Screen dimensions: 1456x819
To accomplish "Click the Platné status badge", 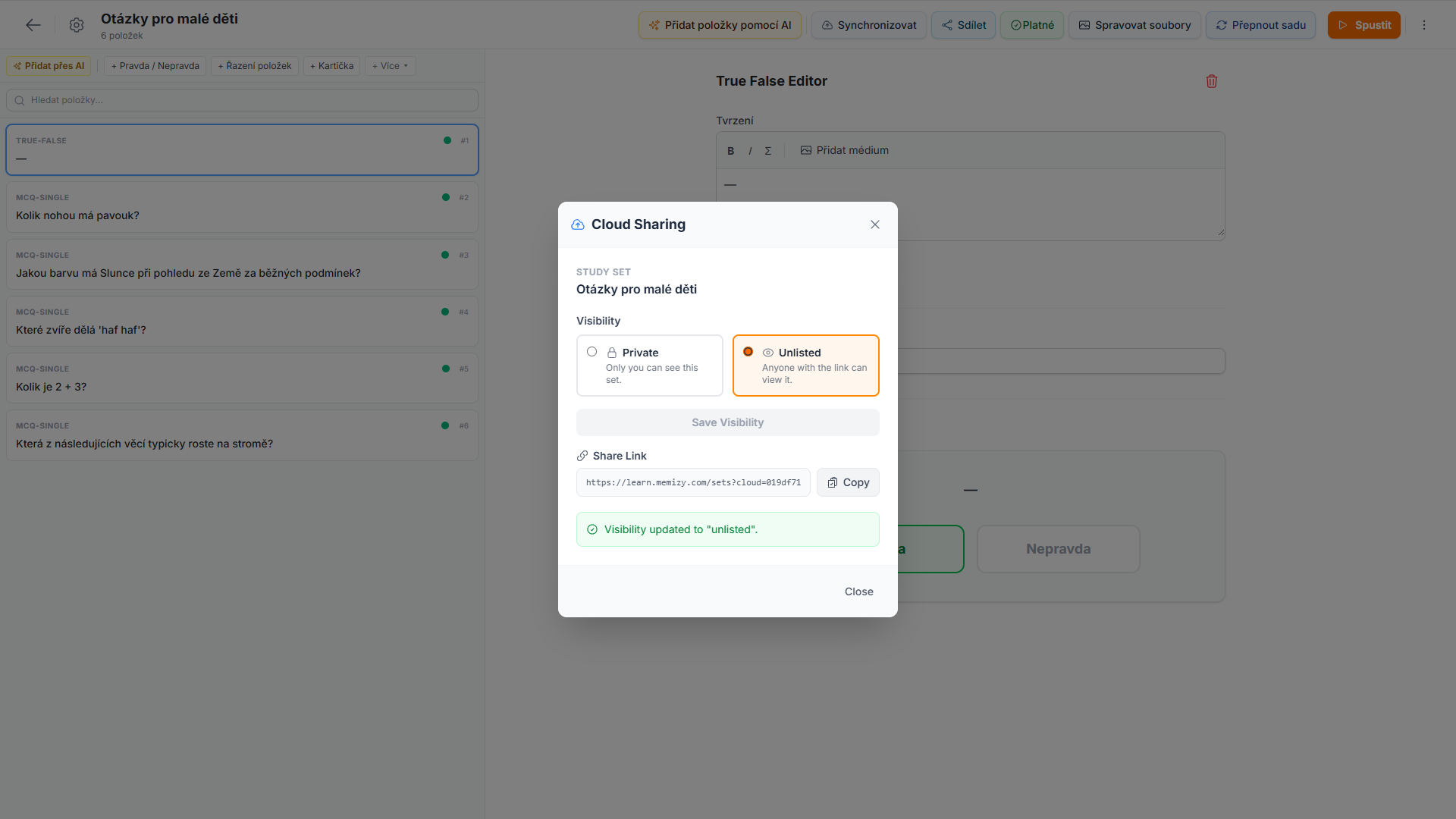I will pos(1032,25).
